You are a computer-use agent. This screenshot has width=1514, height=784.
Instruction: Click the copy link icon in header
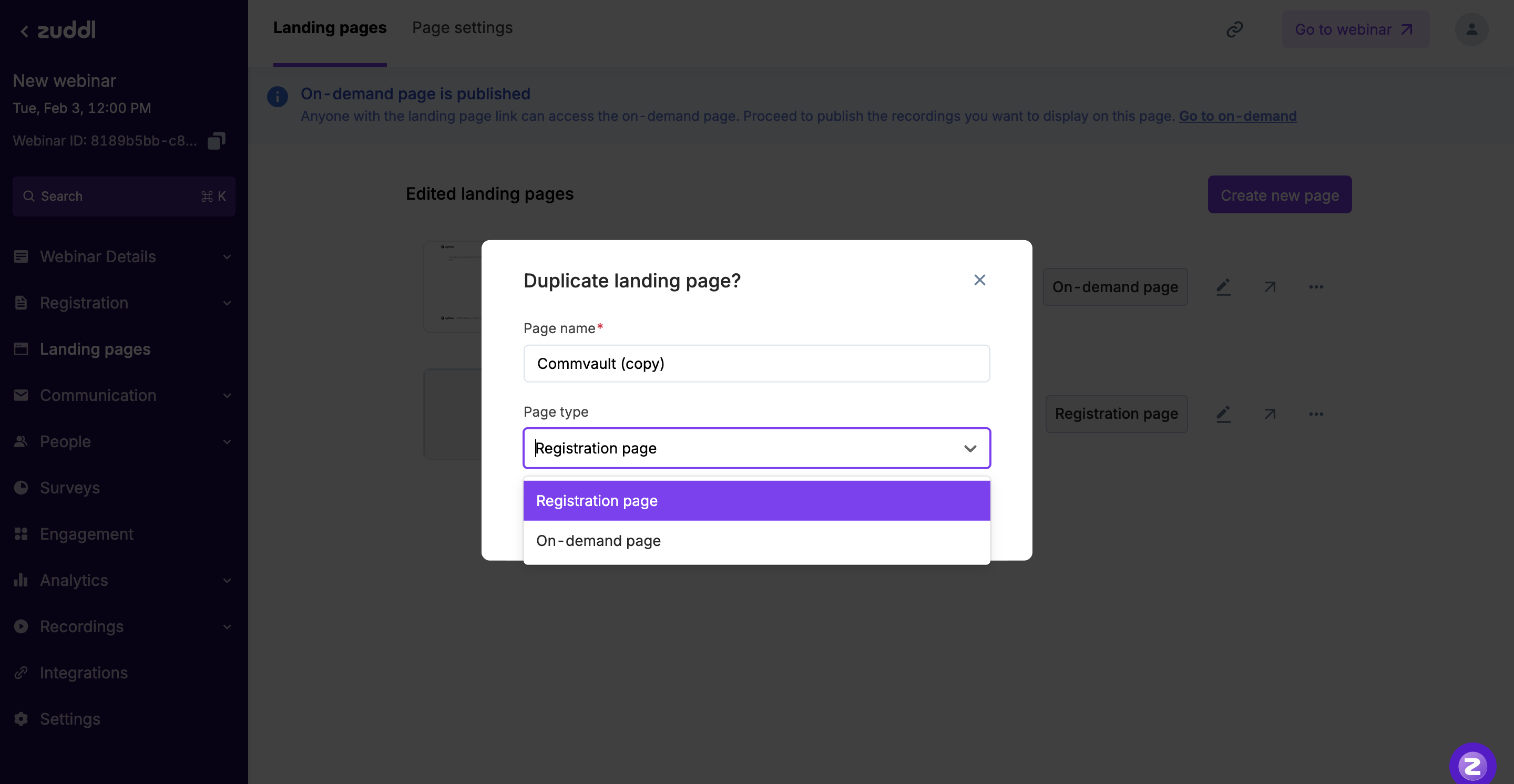point(1234,29)
